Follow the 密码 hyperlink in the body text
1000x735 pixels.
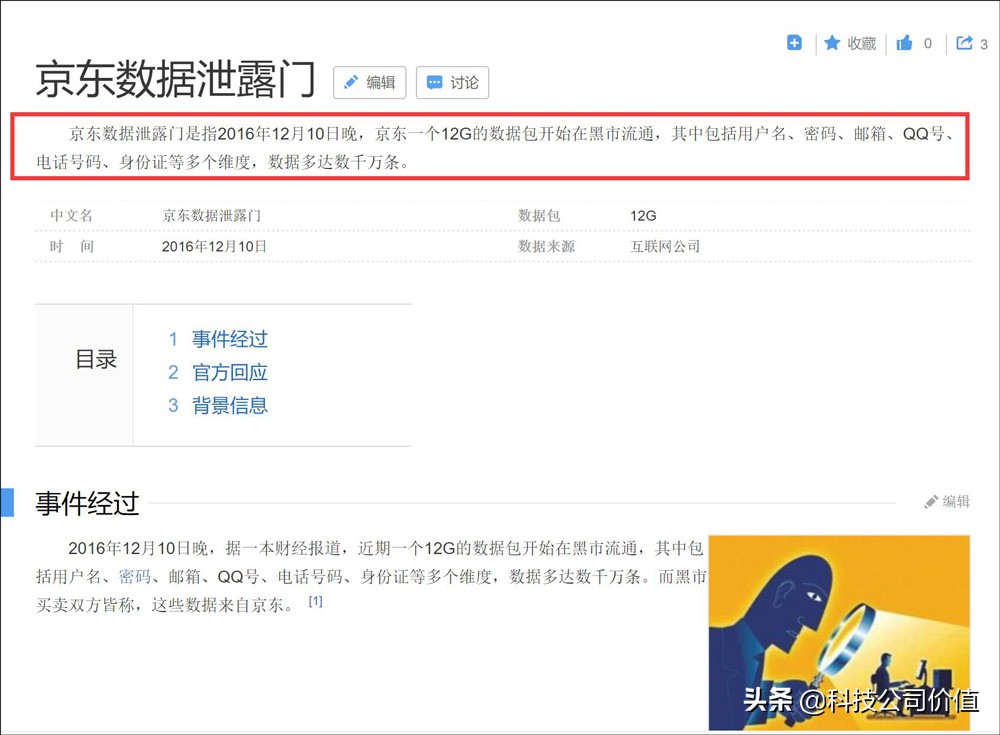[134, 576]
